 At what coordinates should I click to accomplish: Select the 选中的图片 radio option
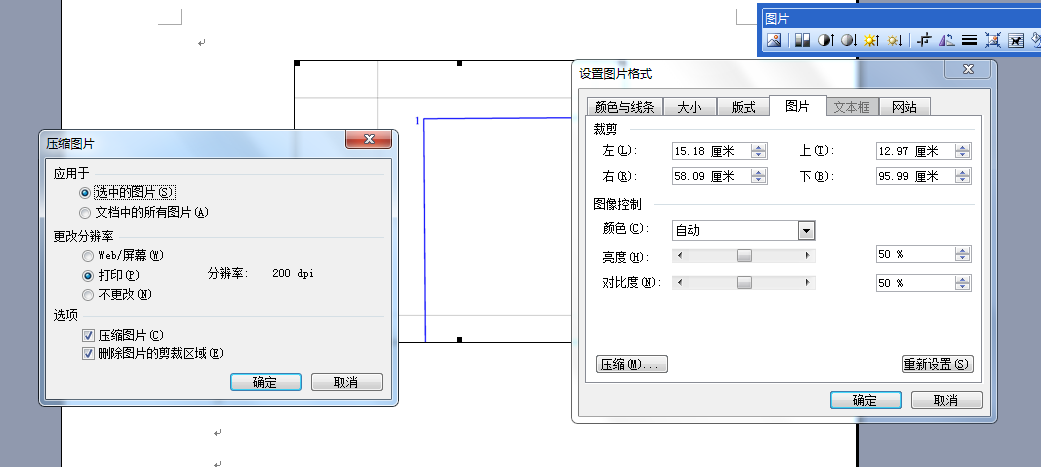click(84, 193)
